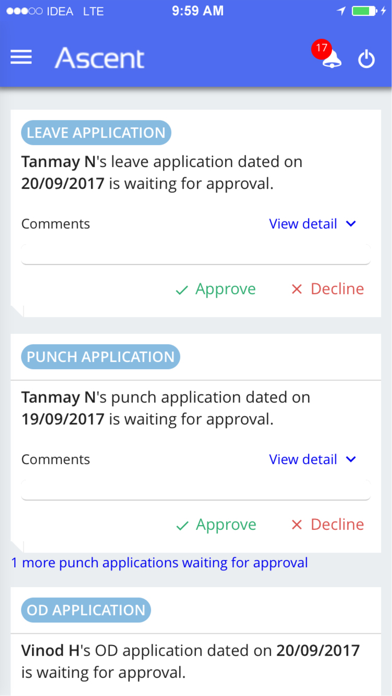392x696 pixels.
Task: Focus the punch application comments field
Action: (196, 490)
